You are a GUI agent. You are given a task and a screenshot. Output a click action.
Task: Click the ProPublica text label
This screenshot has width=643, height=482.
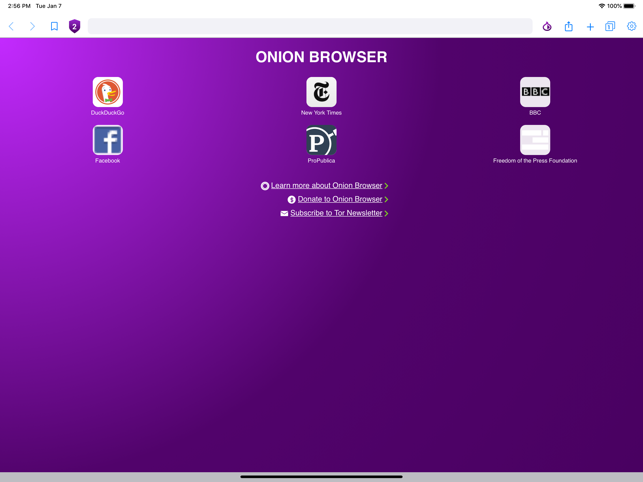[x=322, y=161]
